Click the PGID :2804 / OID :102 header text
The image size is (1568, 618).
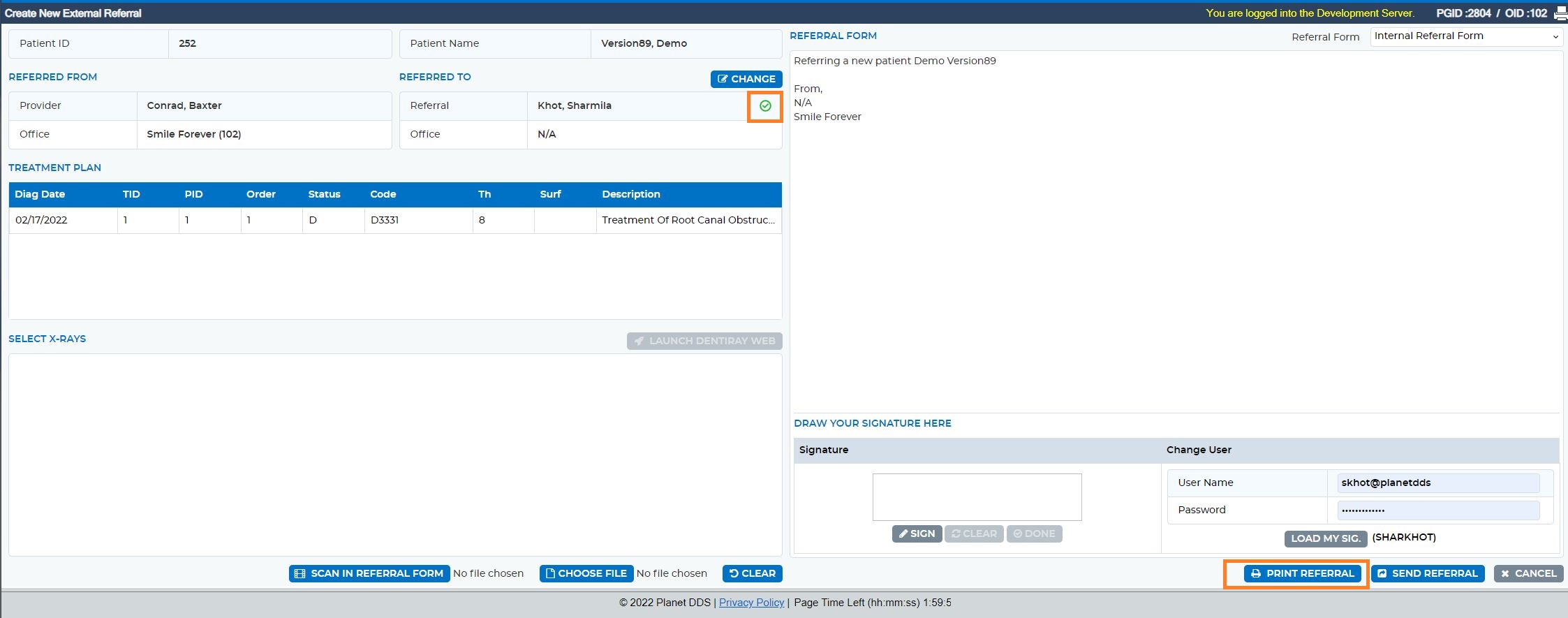(x=1491, y=13)
